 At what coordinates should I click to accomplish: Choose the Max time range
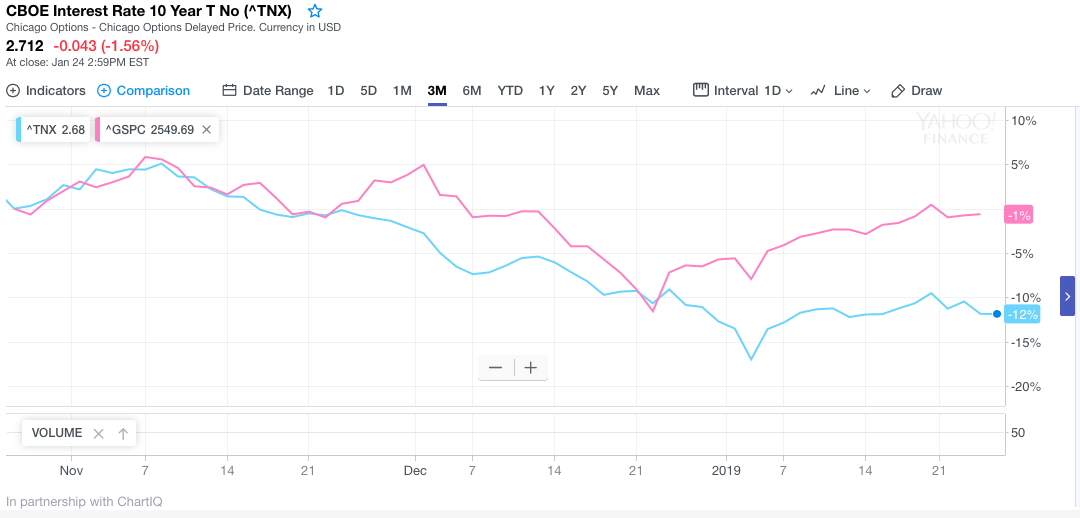pos(647,90)
